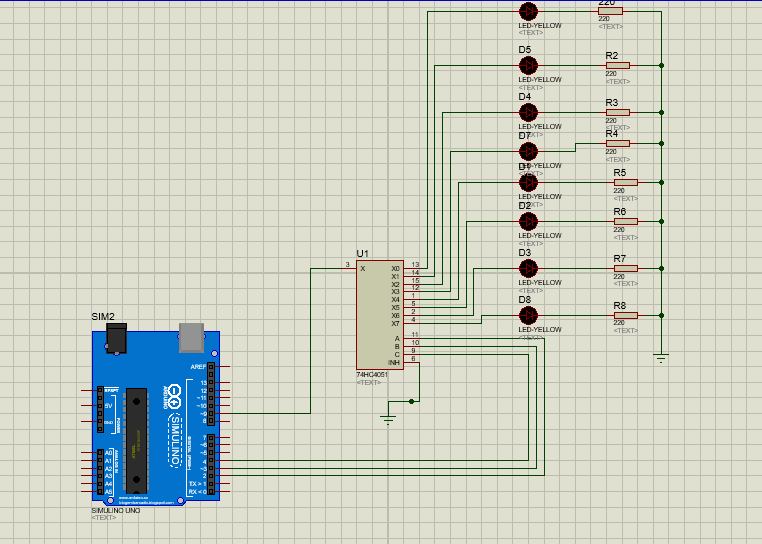Click the junction dot near ground below INH

tap(412, 402)
